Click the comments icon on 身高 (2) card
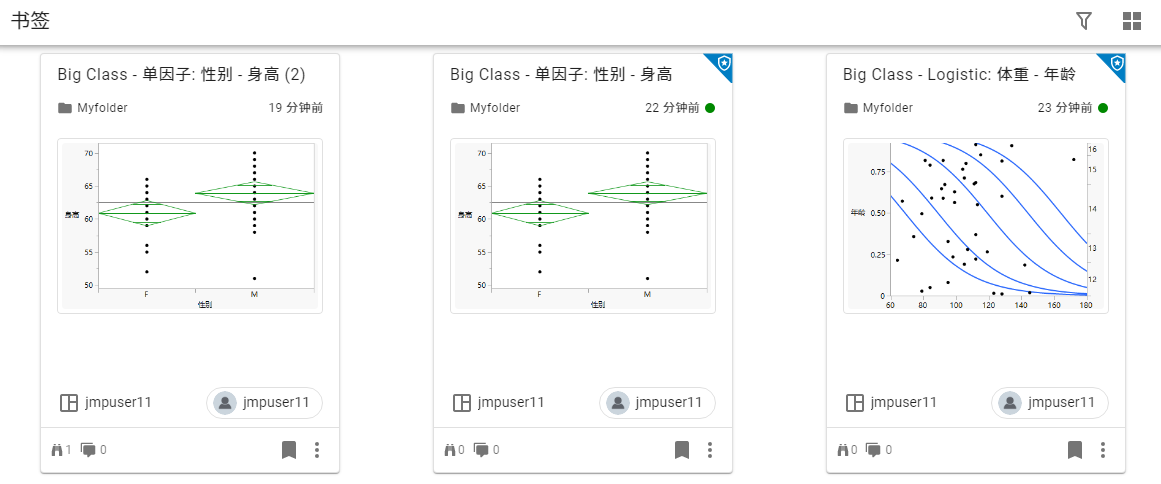This screenshot has width=1161, height=484. click(88, 450)
